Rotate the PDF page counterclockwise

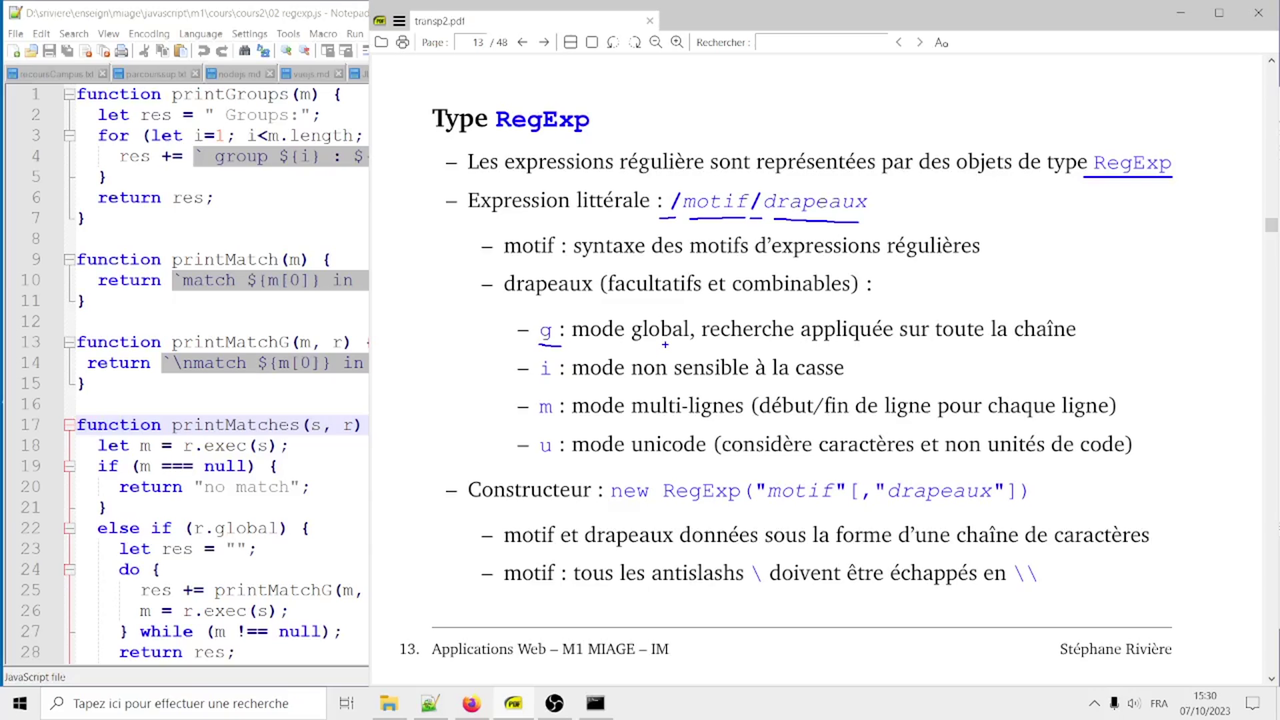click(613, 42)
